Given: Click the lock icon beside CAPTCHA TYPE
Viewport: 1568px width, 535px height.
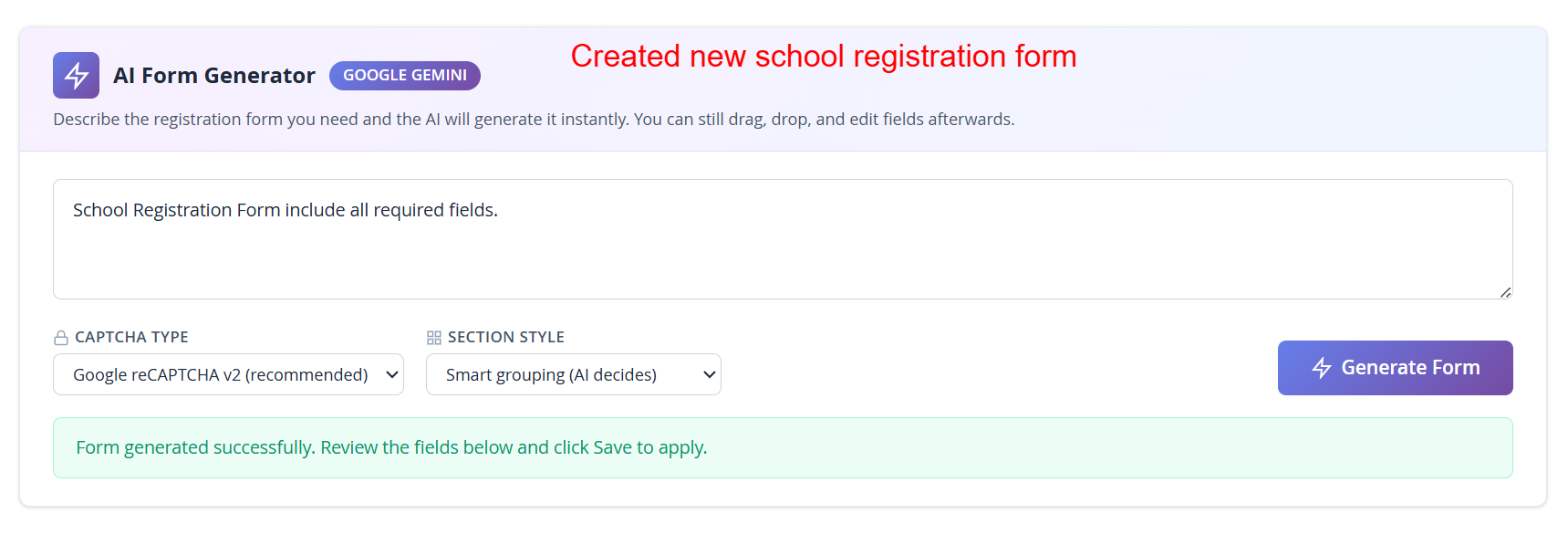Looking at the screenshot, I should [x=61, y=338].
